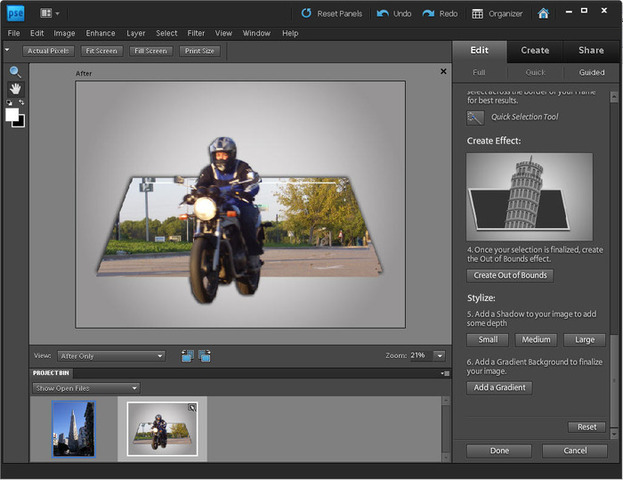Select the Zoom magnifier tool

(x=15, y=72)
